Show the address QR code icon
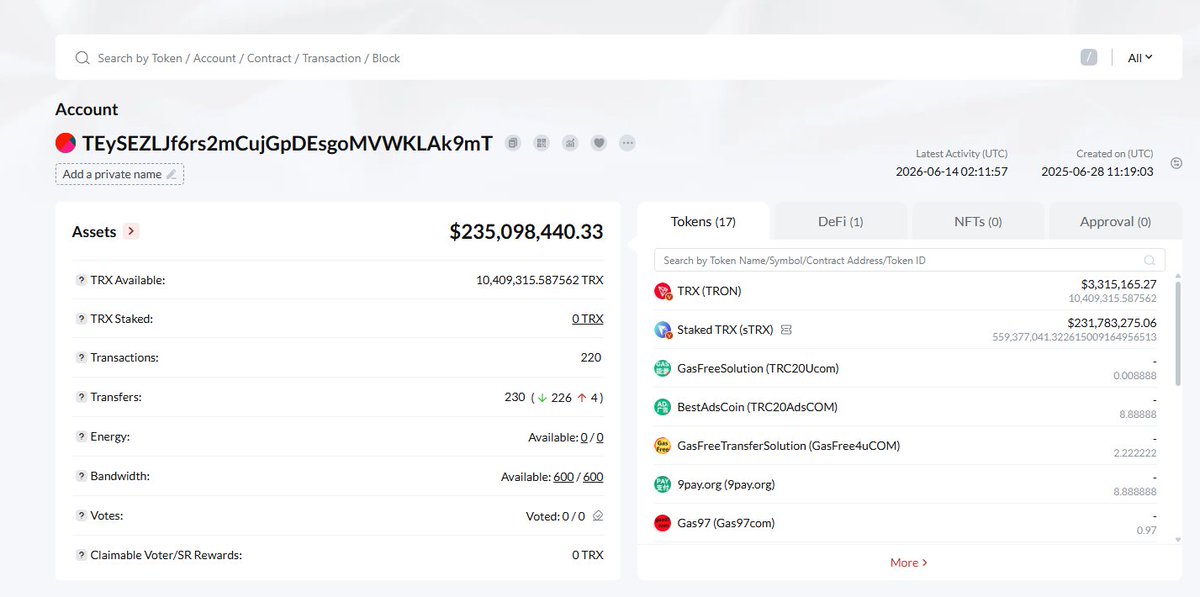Viewport: 1200px width, 597px height. tap(542, 143)
